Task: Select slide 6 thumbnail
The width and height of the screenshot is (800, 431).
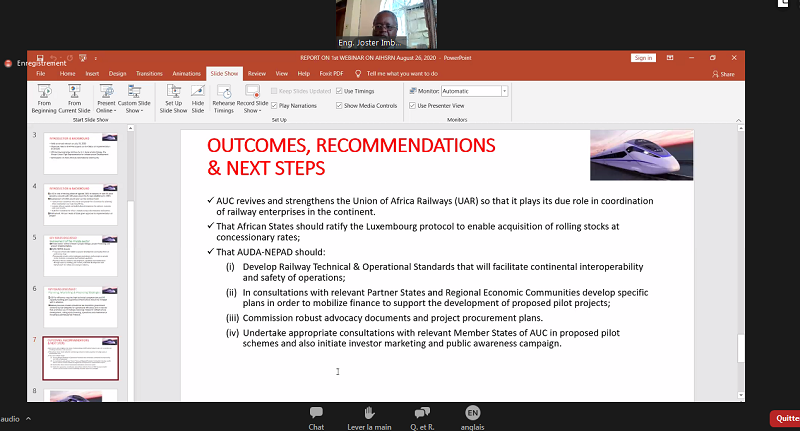Action: coord(81,307)
